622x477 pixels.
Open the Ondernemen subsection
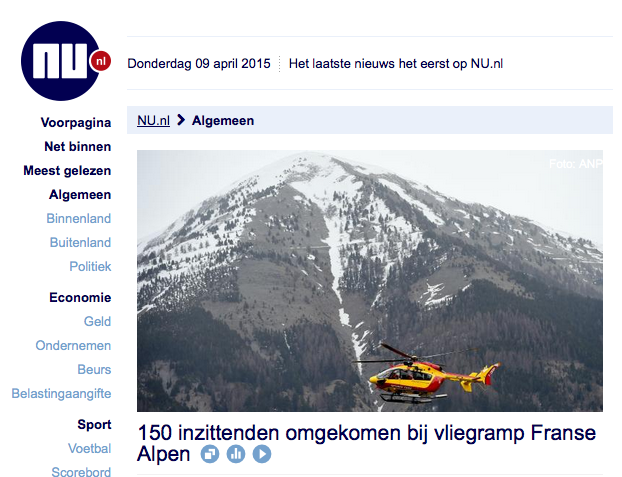click(73, 346)
